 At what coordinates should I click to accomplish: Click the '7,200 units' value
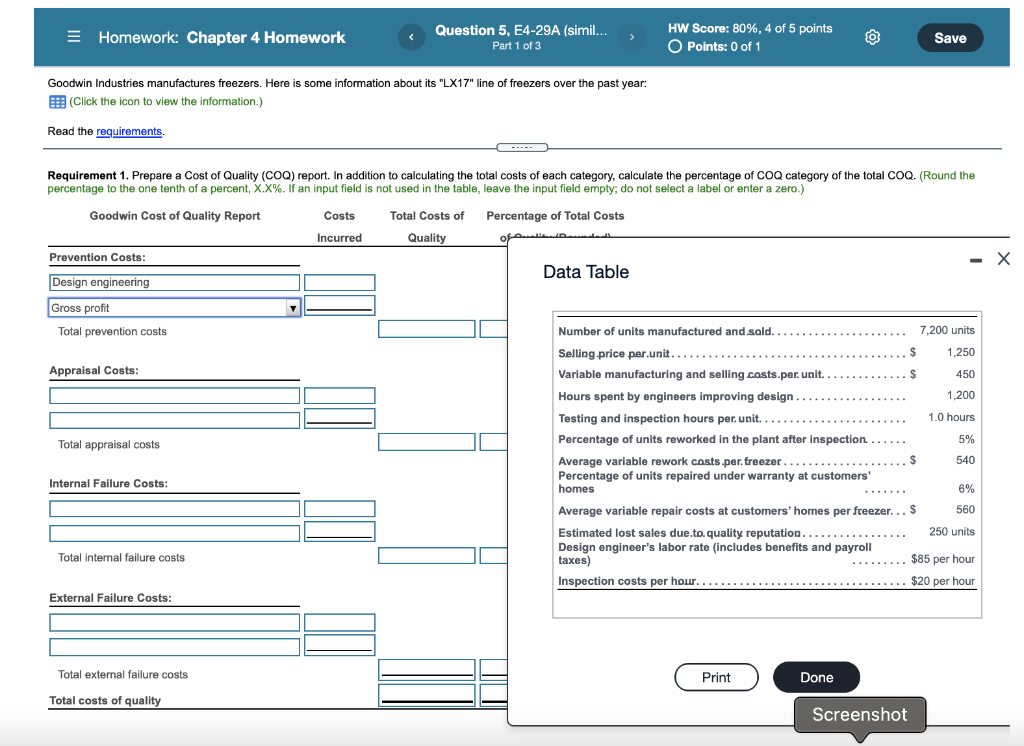pyautogui.click(x=947, y=330)
